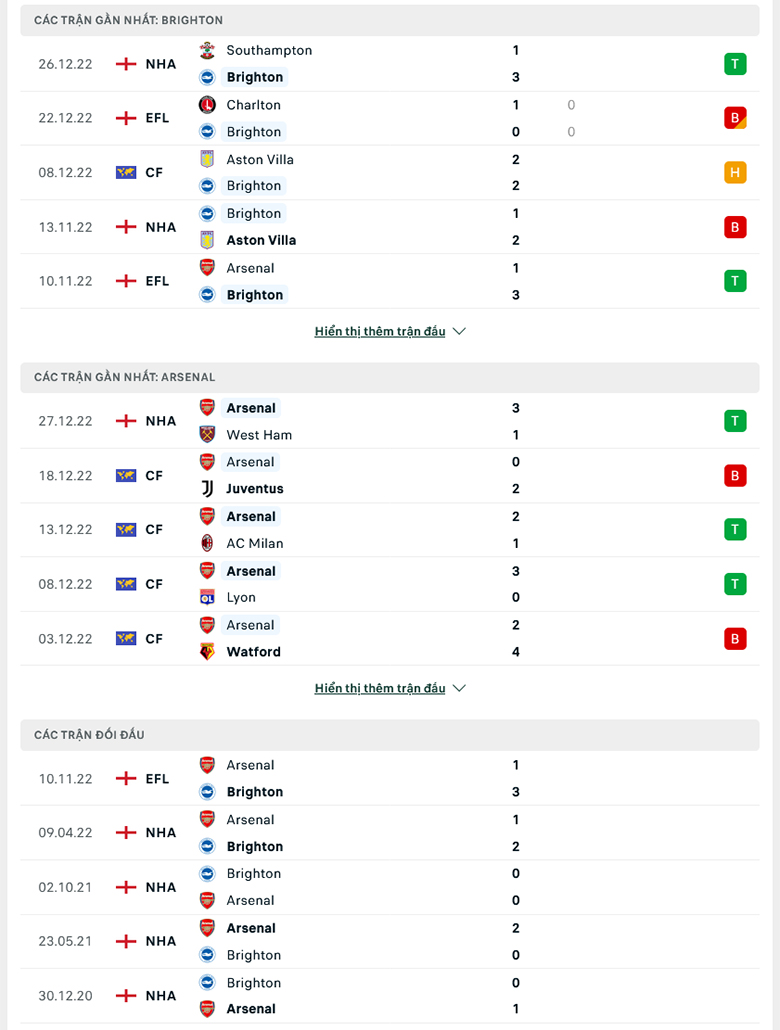
Task: Select the 'Các trận đối đầu' section header
Action: coord(390,734)
